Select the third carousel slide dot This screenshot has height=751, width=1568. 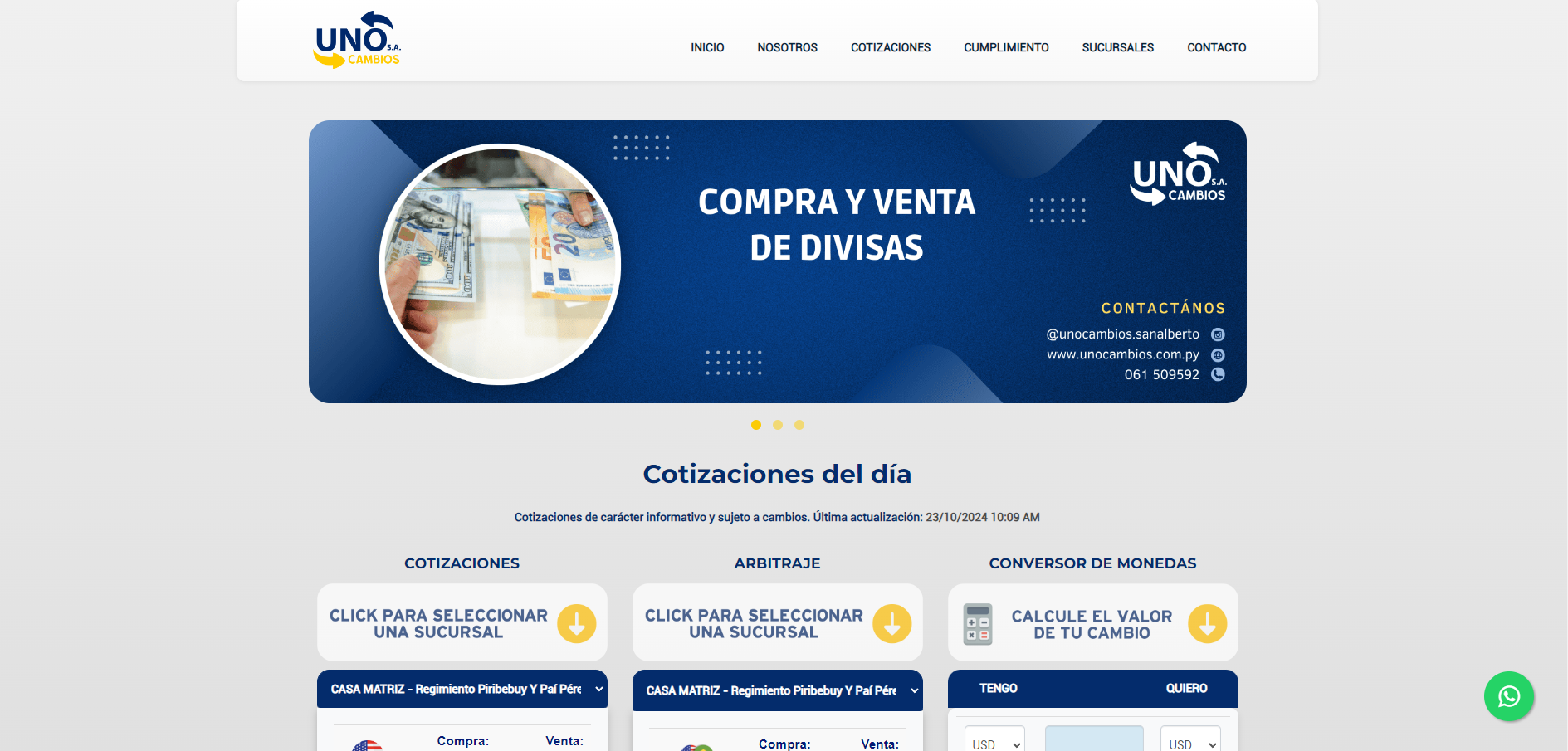(799, 425)
